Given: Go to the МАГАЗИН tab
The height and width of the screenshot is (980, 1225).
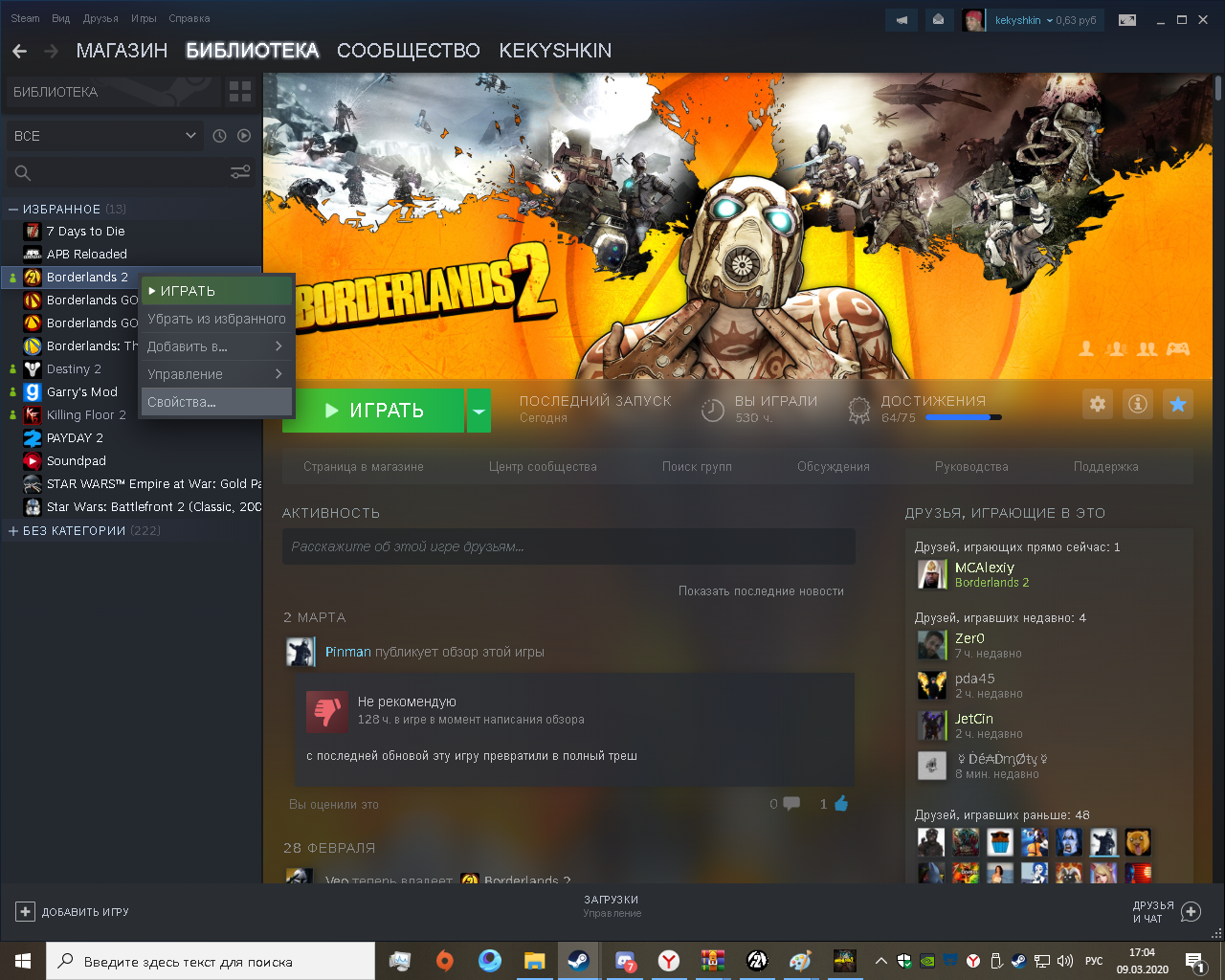Looking at the screenshot, I should [x=122, y=51].
